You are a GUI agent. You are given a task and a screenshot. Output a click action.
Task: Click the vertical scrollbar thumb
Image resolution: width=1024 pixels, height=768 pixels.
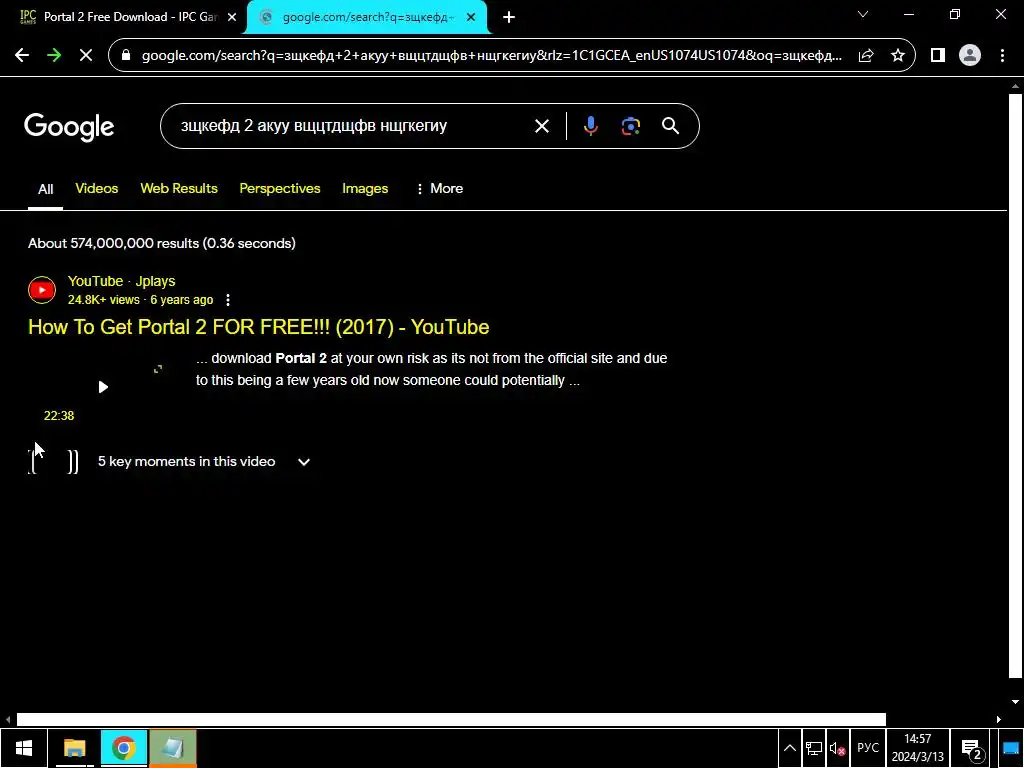(1015, 385)
